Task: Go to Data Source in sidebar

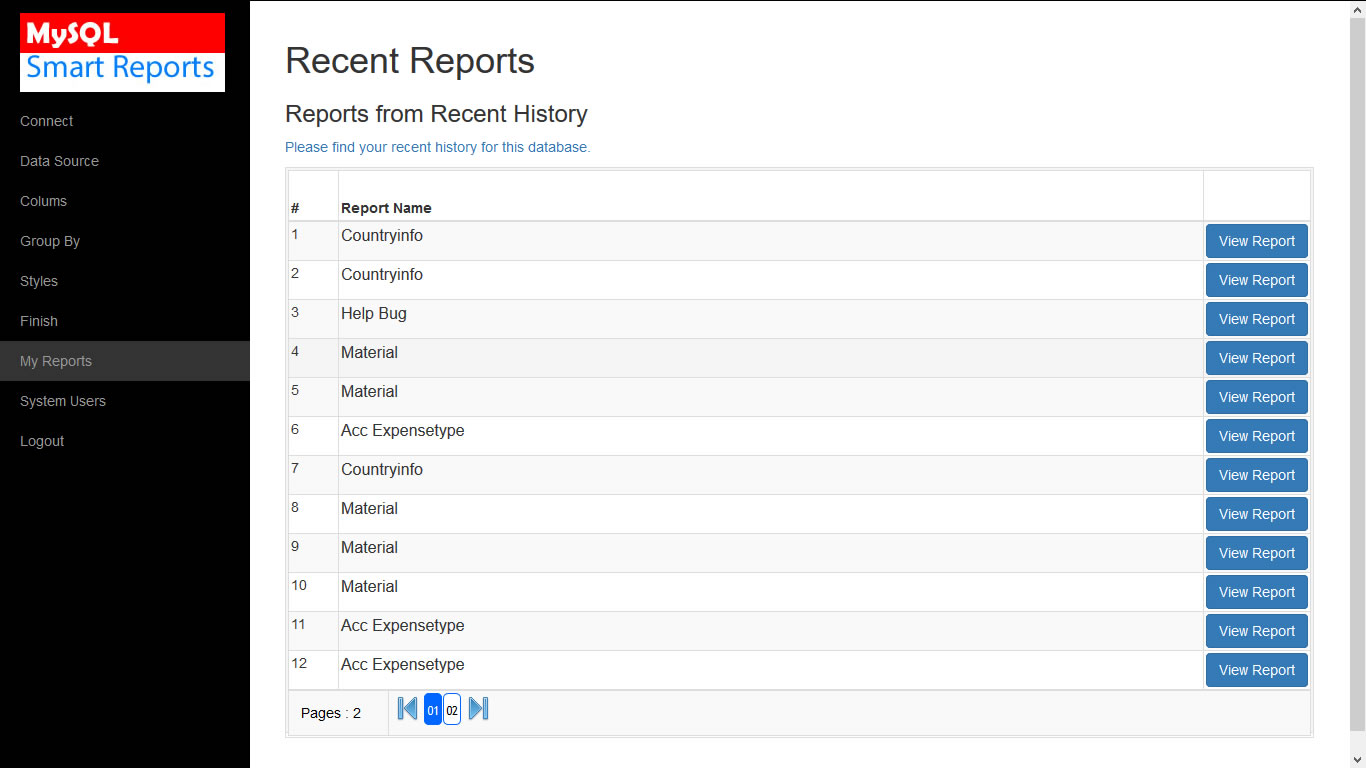Action: coord(59,161)
